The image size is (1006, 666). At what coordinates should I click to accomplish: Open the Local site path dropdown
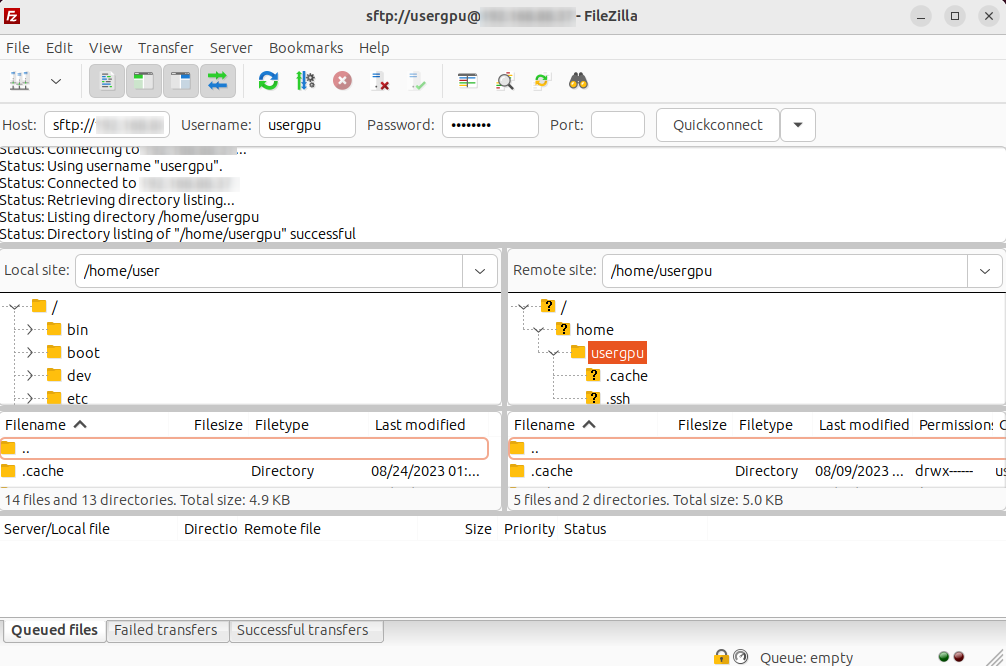(x=480, y=271)
